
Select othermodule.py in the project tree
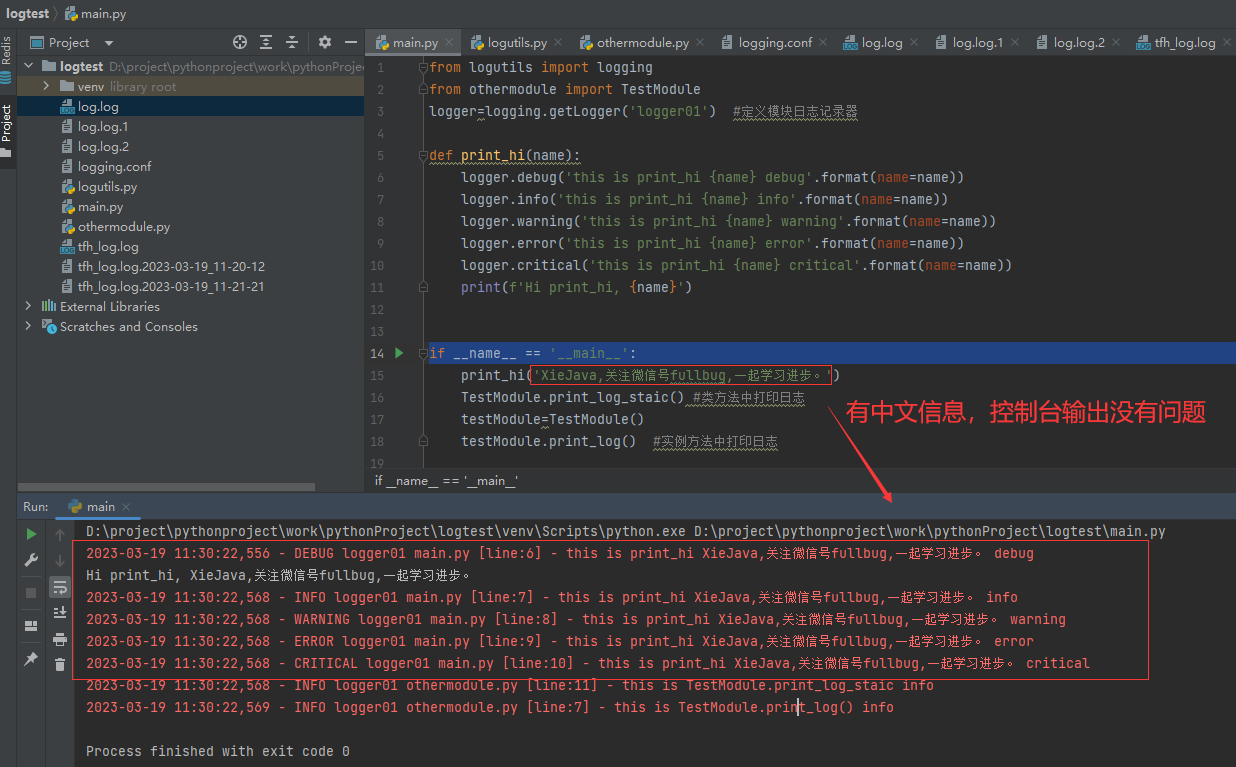tap(123, 227)
